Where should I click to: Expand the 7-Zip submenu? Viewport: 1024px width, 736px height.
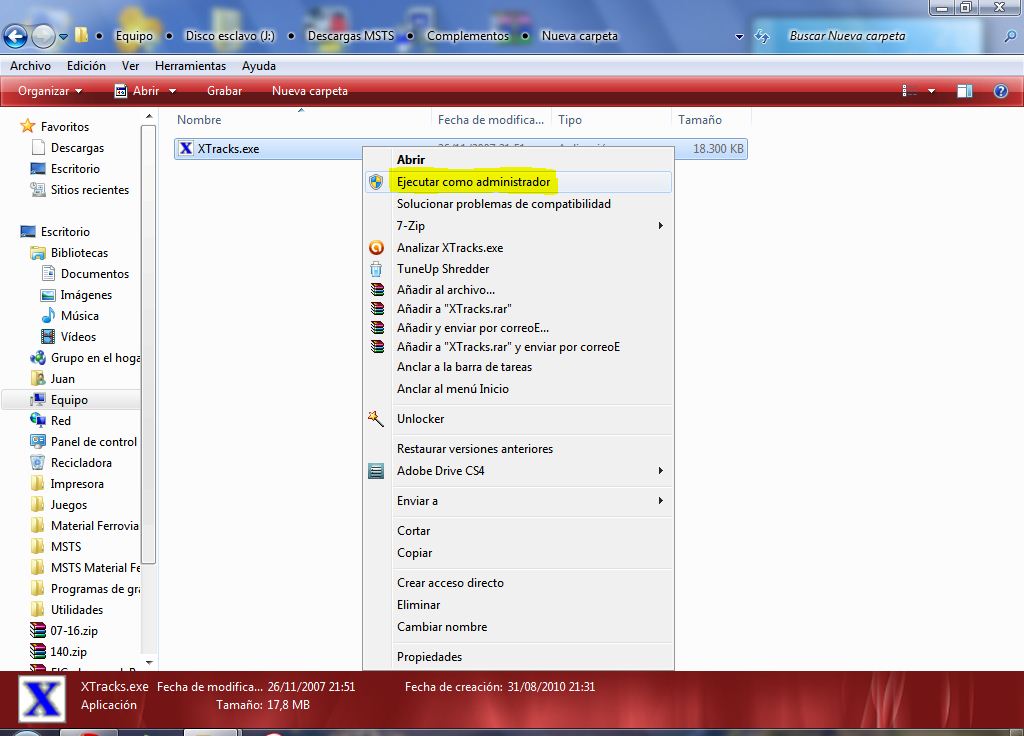(660, 226)
